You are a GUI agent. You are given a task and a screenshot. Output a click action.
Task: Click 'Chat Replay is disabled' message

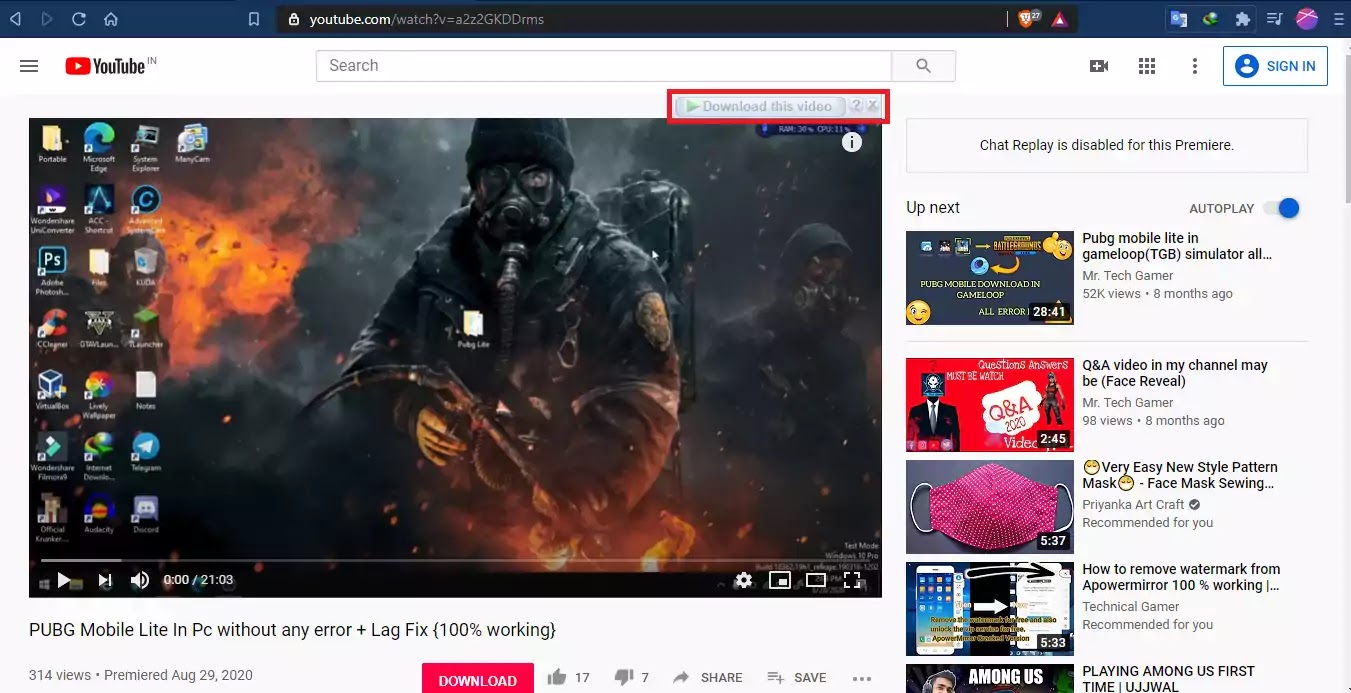[x=1106, y=145]
